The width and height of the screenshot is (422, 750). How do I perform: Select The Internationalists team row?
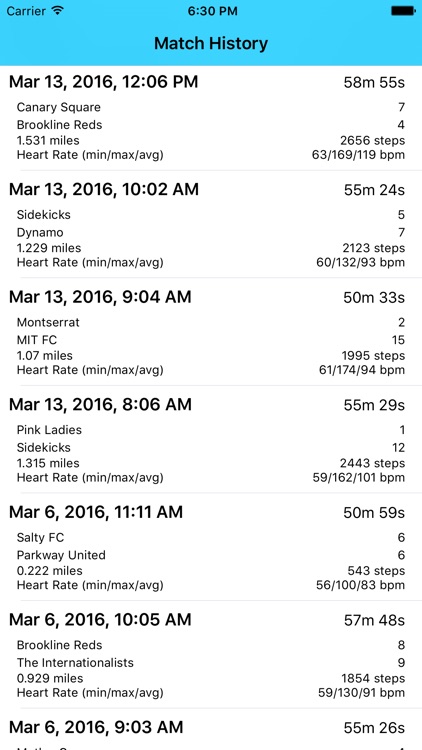coord(211,662)
